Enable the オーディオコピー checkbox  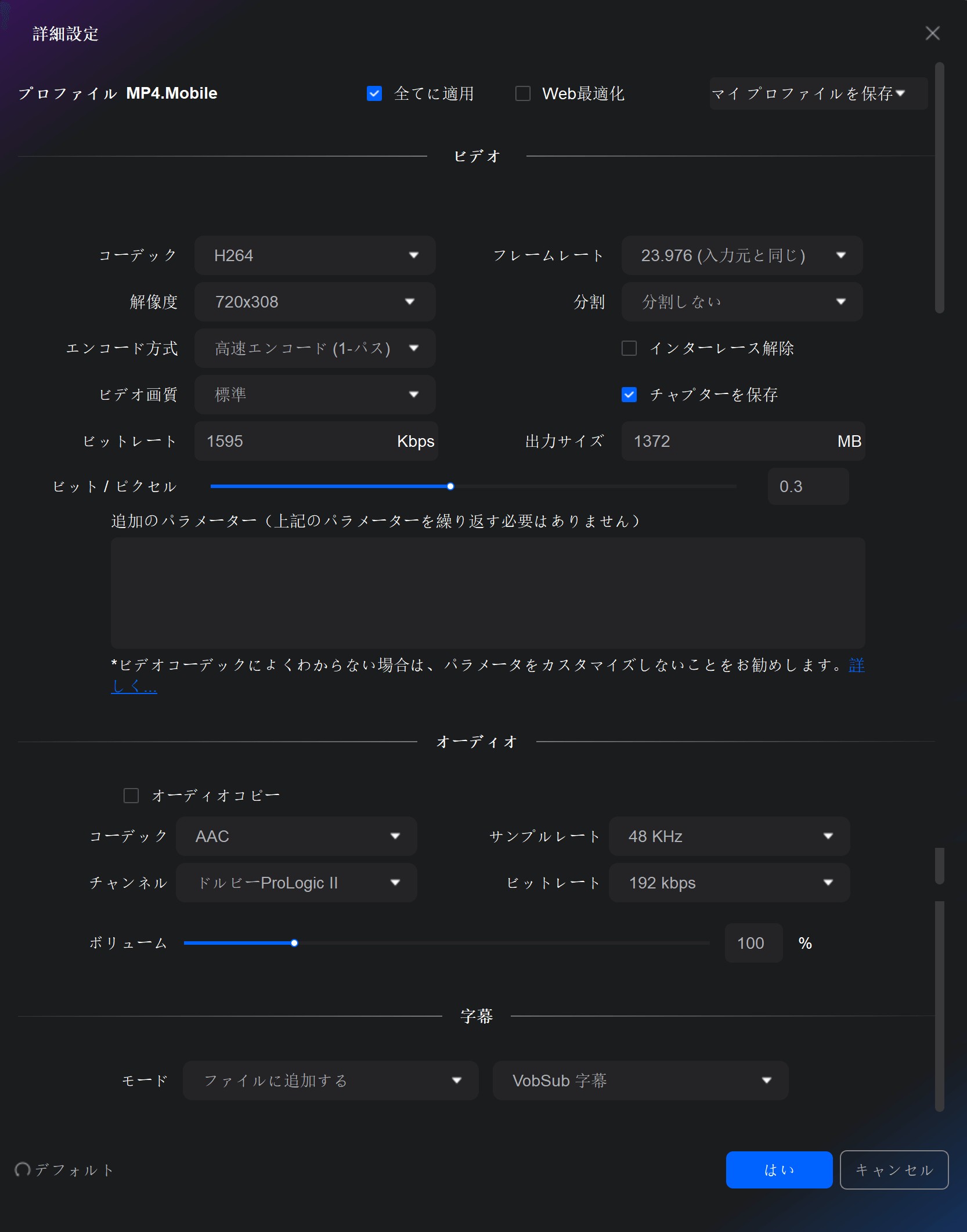(x=131, y=796)
